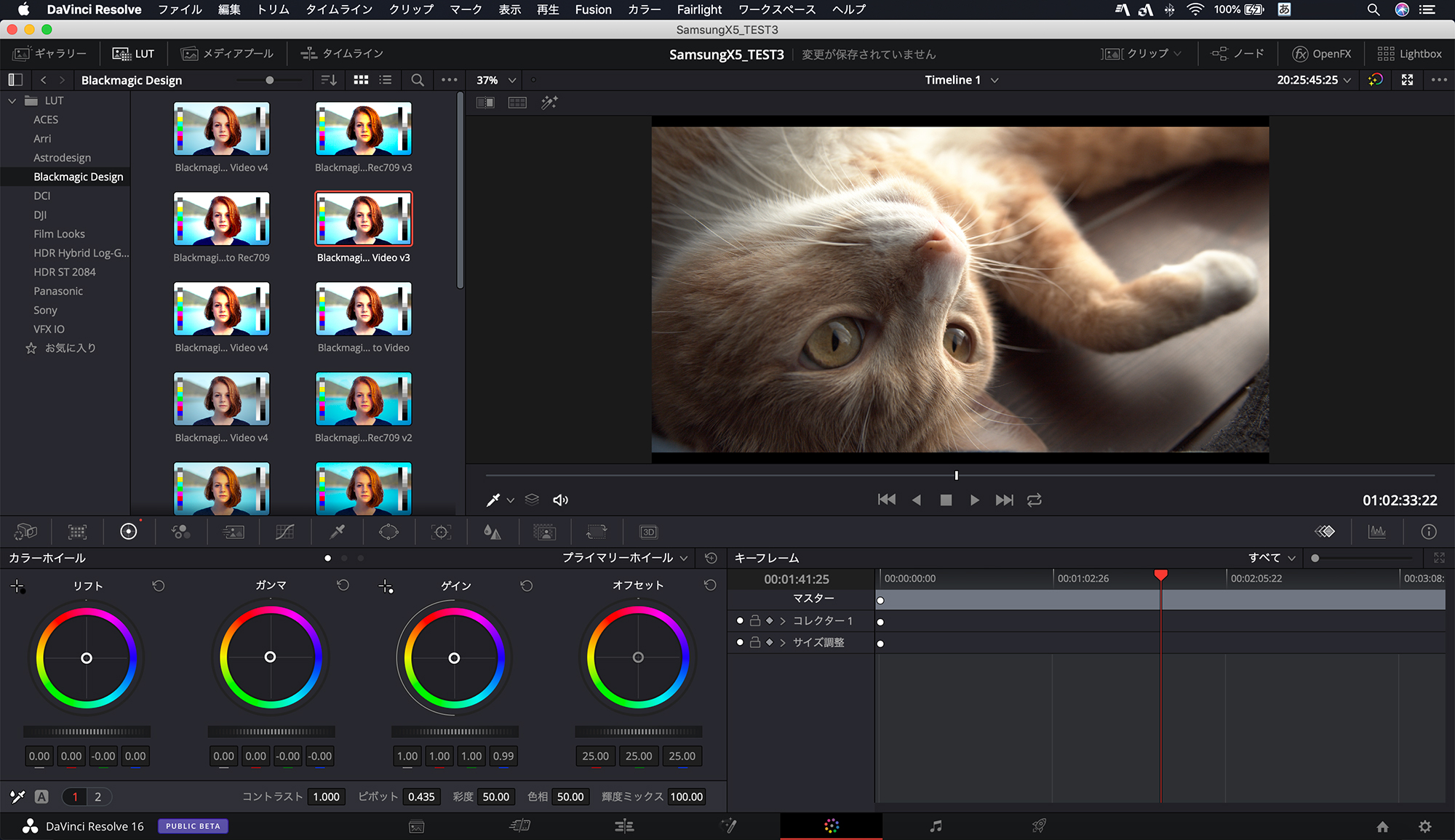
Task: Open the 再生 menu
Action: coord(547,9)
